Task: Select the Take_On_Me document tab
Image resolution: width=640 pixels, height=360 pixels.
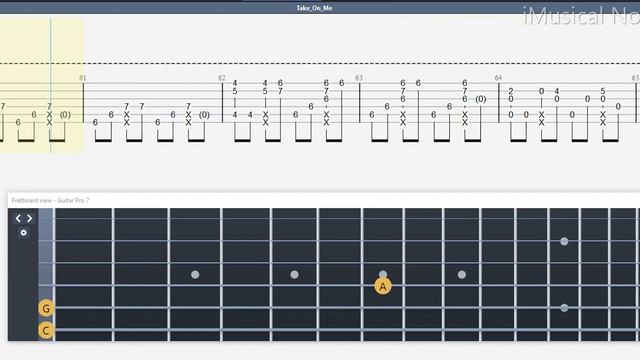Action: [x=314, y=8]
